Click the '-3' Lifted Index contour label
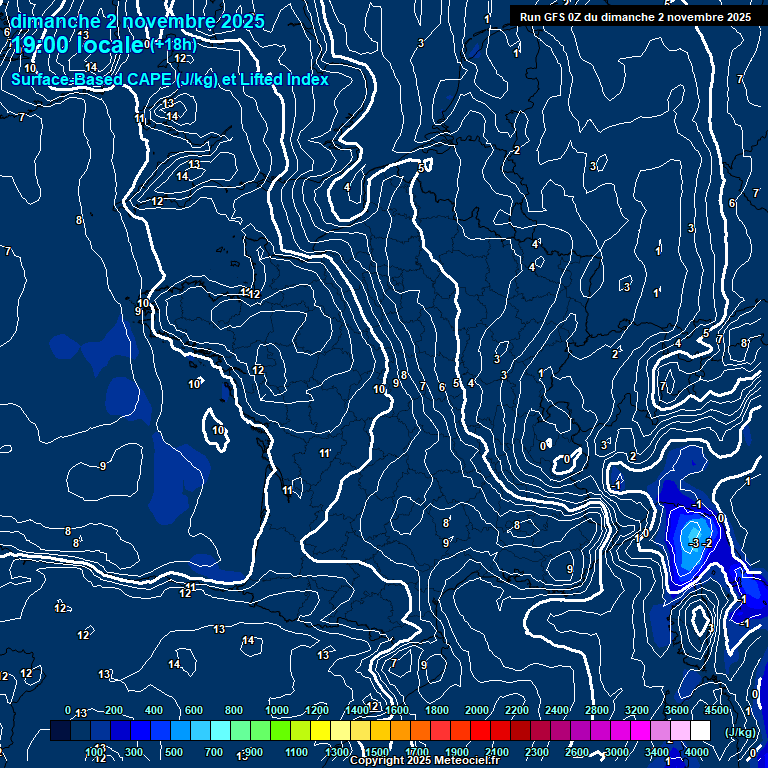 pyautogui.click(x=694, y=543)
